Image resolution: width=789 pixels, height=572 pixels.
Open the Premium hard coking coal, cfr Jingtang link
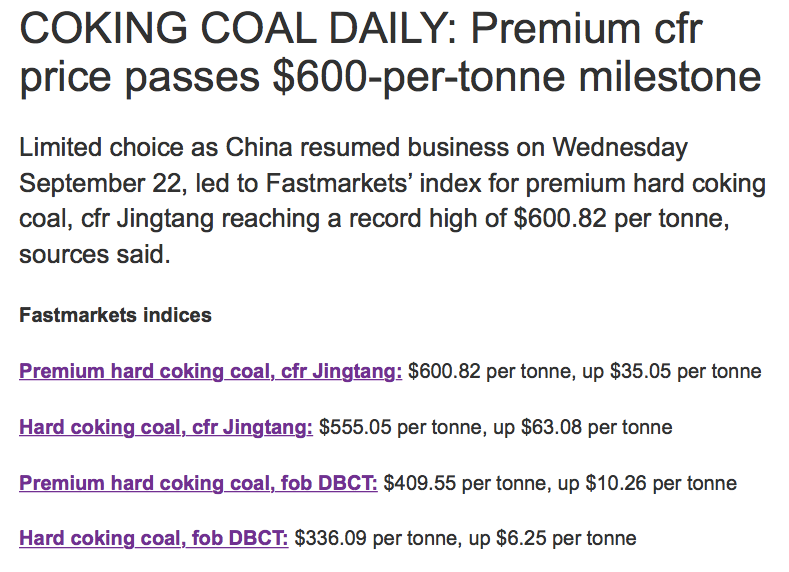[210, 372]
